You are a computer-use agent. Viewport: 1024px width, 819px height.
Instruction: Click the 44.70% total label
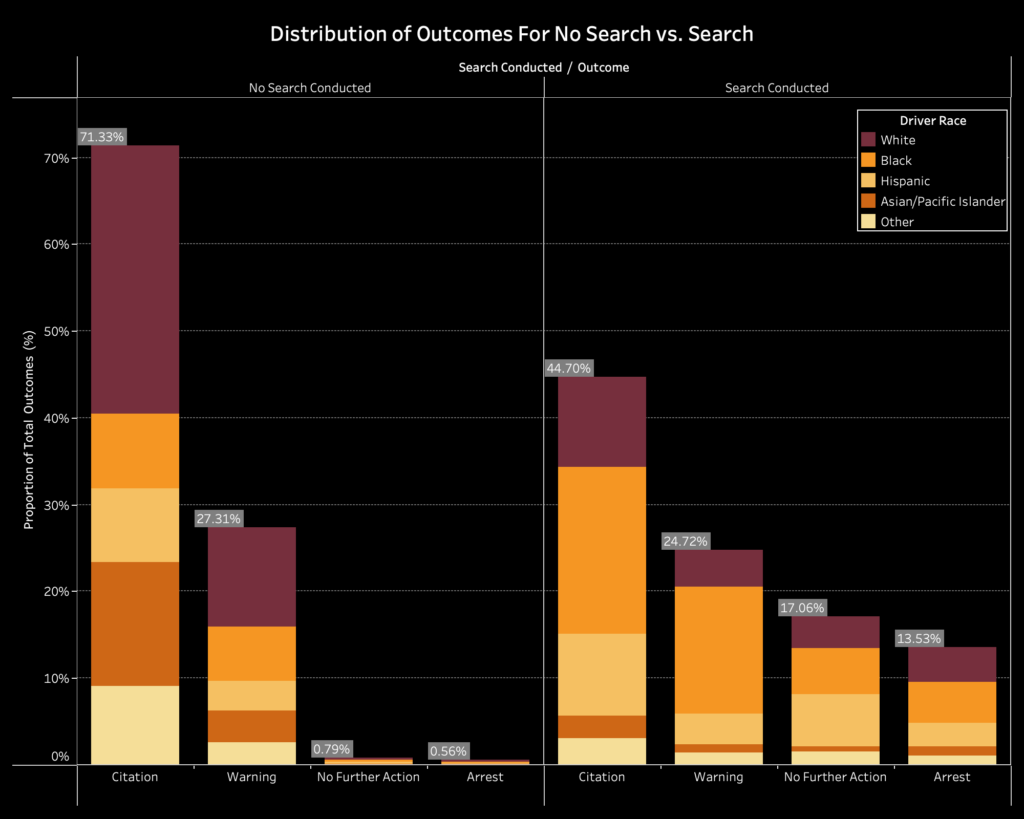coord(568,368)
